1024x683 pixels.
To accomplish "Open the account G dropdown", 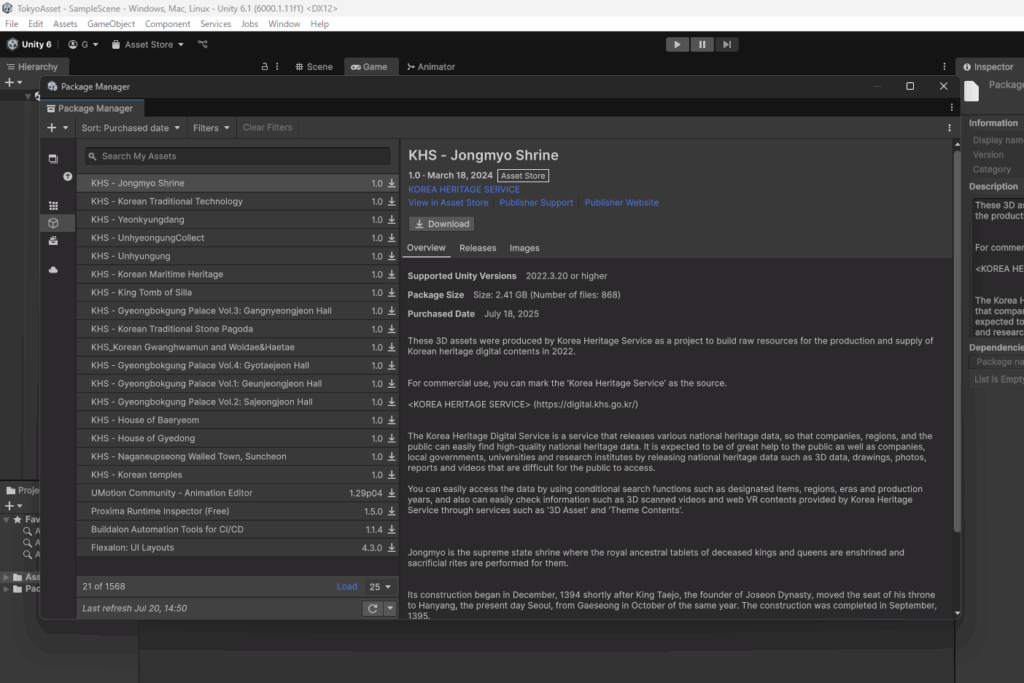I will pos(83,44).
